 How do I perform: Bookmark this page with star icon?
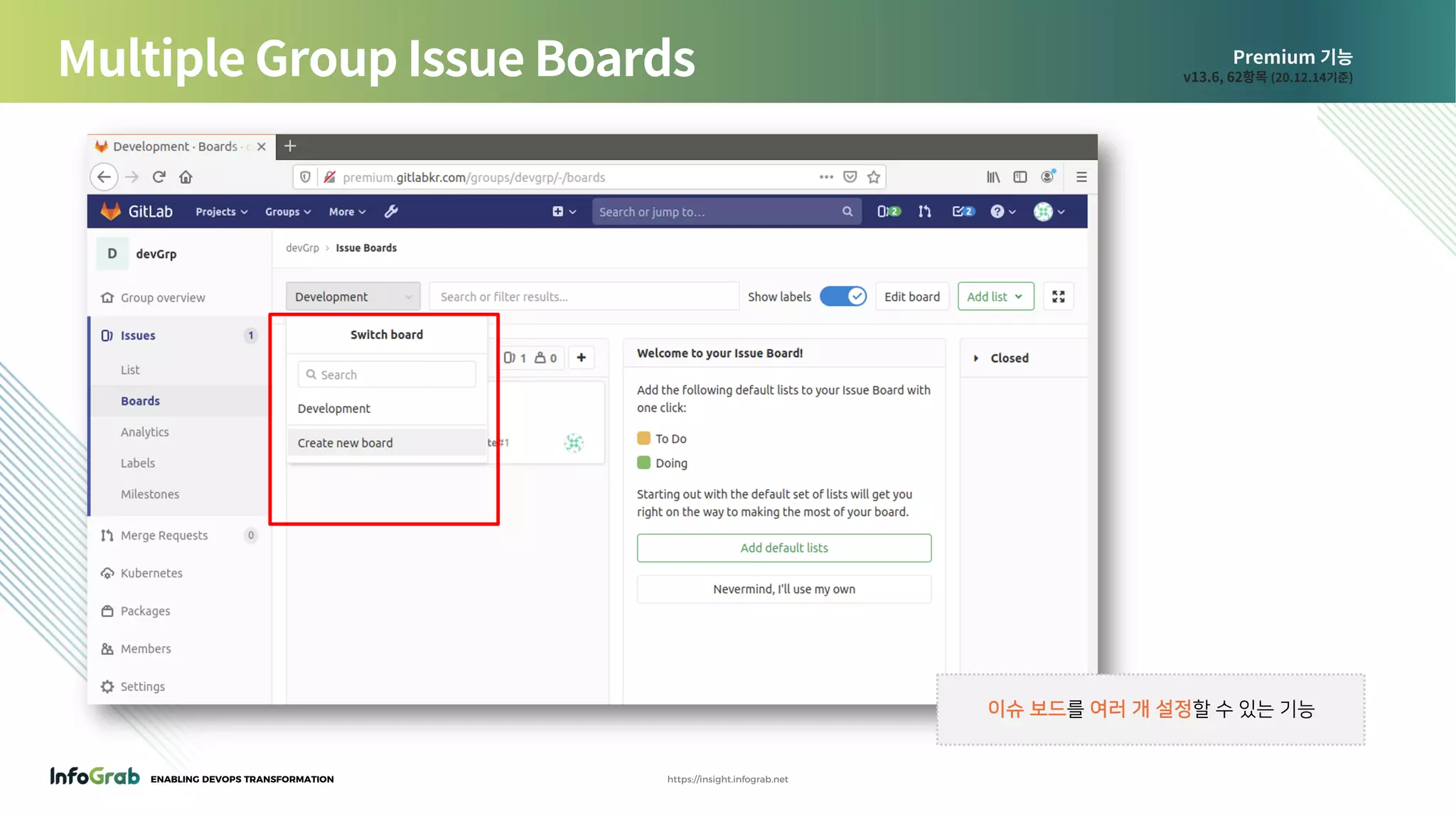[x=874, y=177]
